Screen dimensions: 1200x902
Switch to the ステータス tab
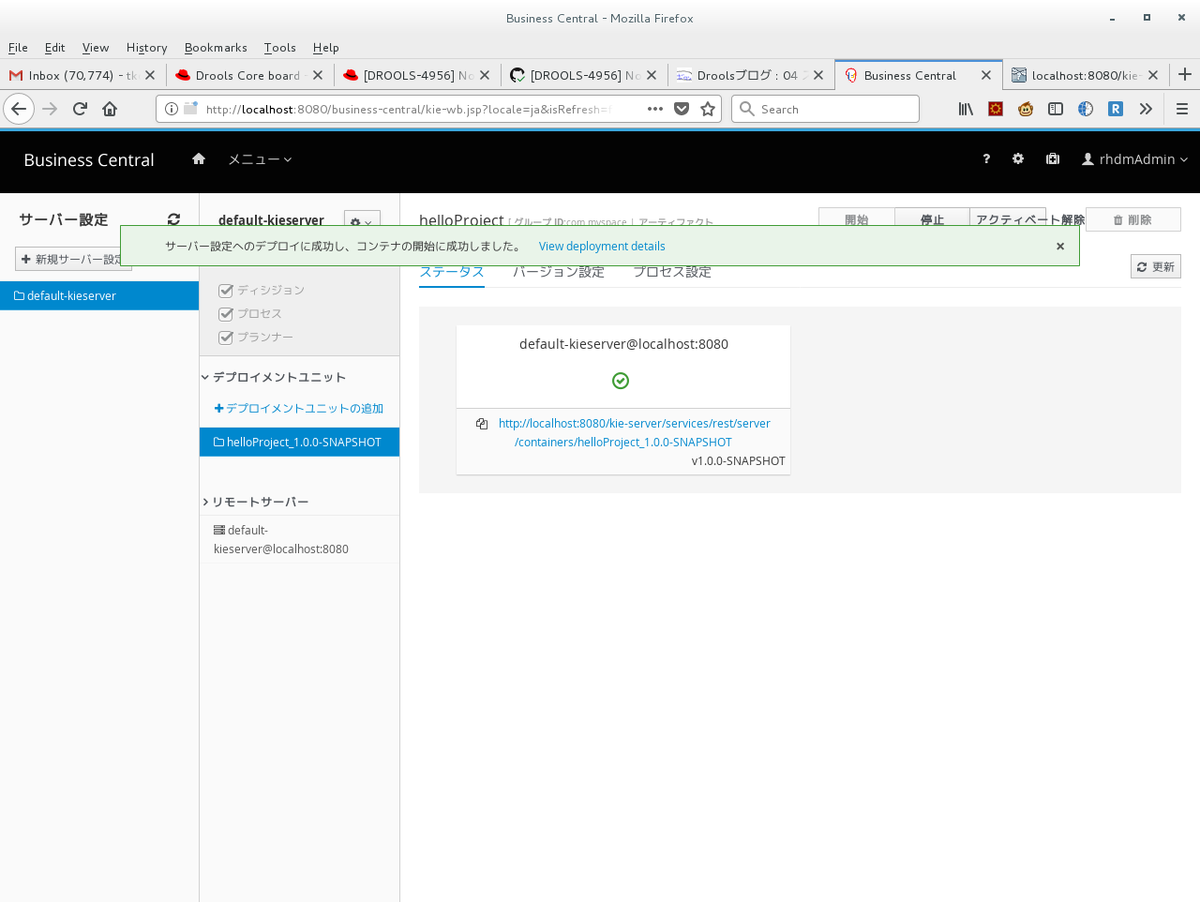(x=452, y=272)
